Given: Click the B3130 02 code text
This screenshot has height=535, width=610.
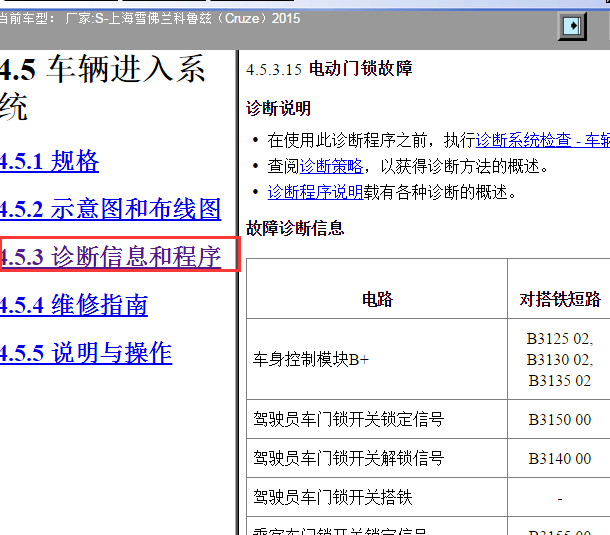Looking at the screenshot, I should tap(559, 360).
